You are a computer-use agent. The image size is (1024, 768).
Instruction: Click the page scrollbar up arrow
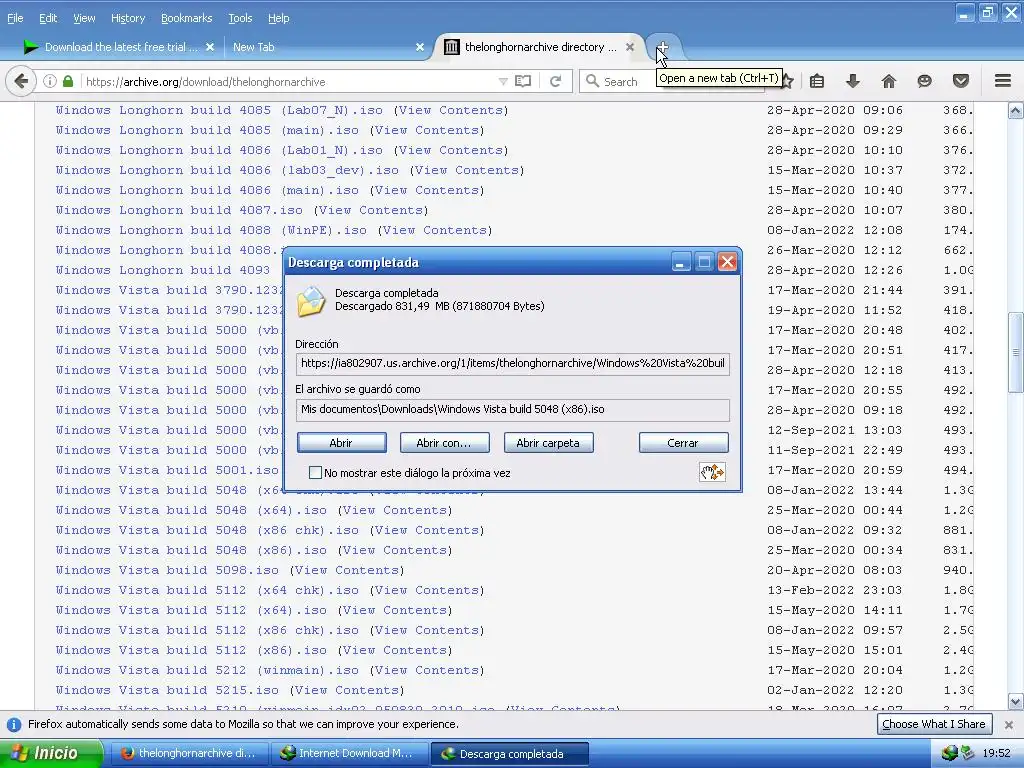(1016, 110)
